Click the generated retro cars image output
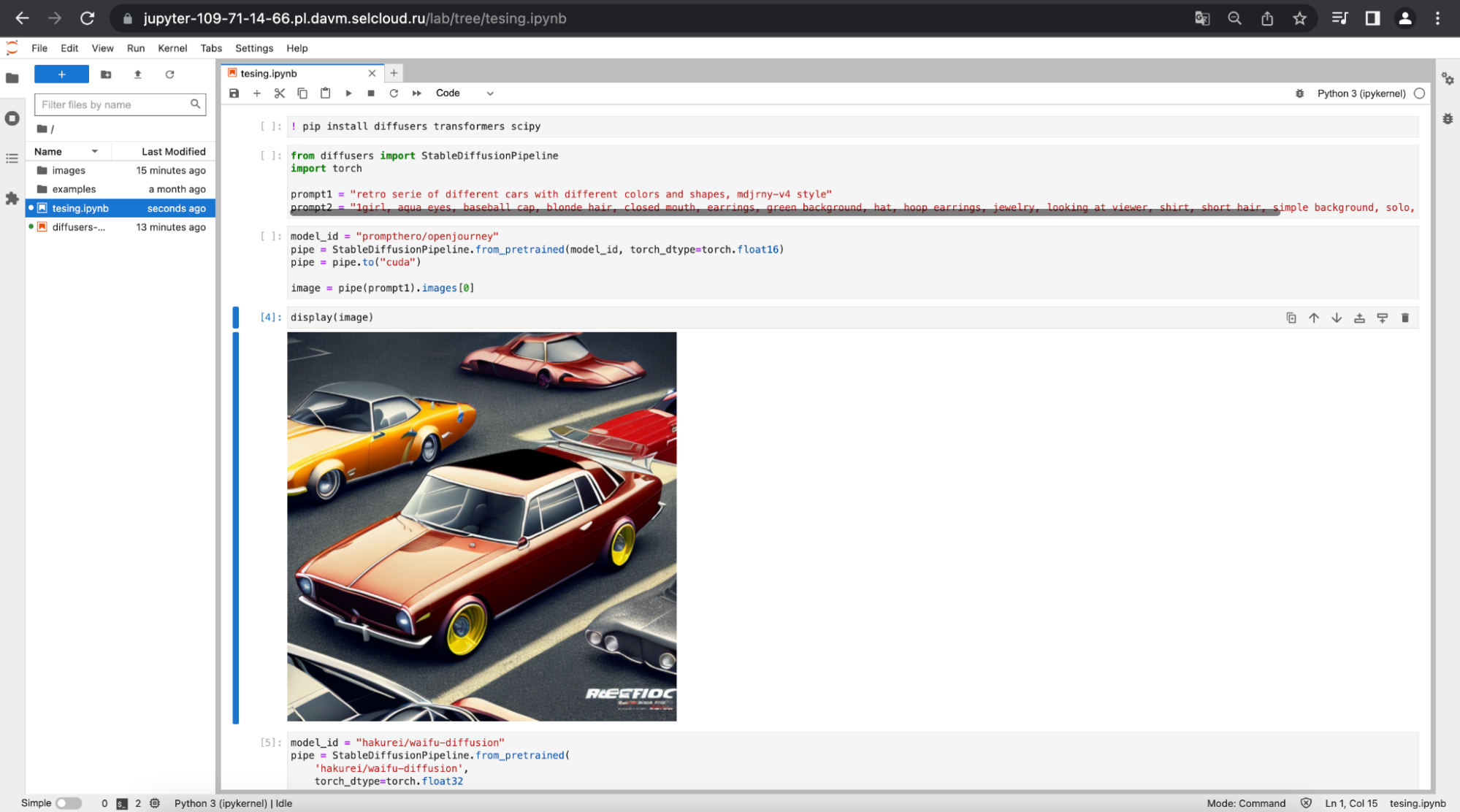Image resolution: width=1460 pixels, height=812 pixels. tap(482, 526)
